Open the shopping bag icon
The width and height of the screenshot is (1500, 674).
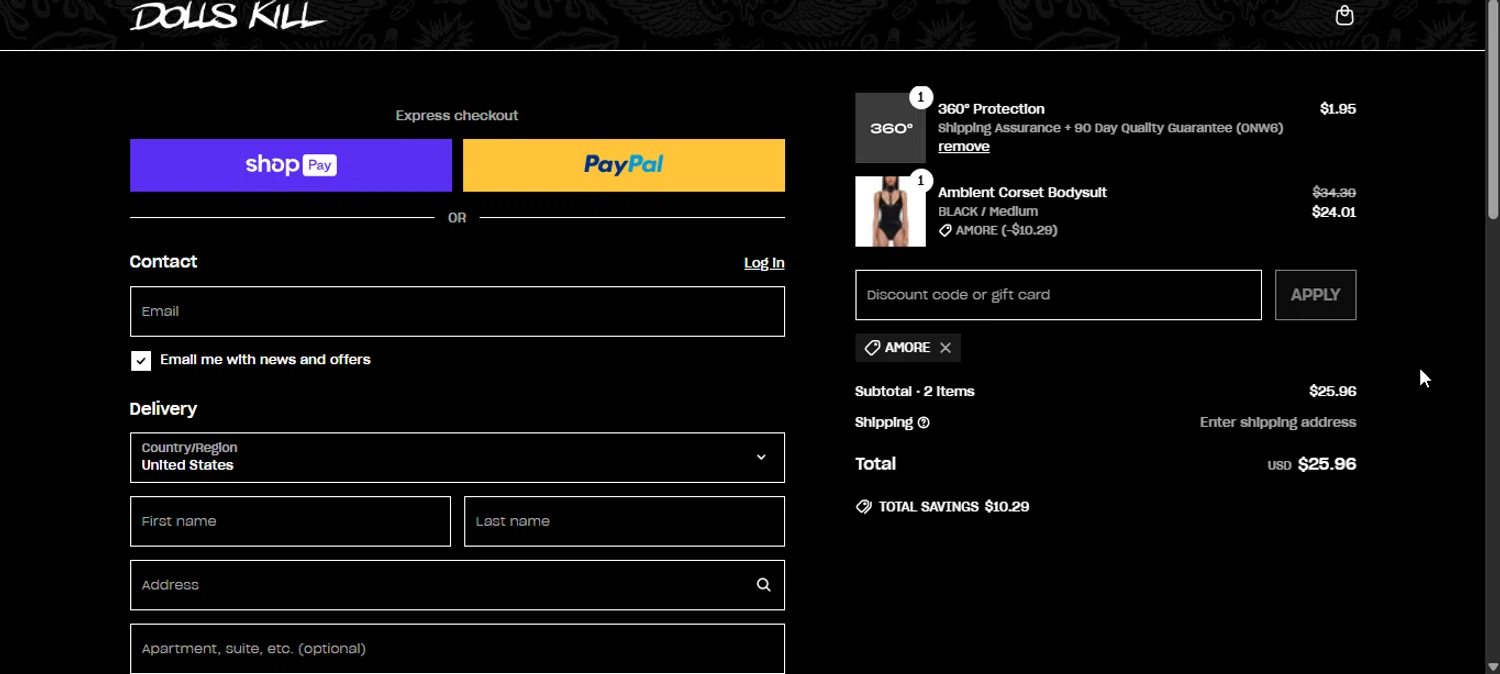click(1344, 15)
